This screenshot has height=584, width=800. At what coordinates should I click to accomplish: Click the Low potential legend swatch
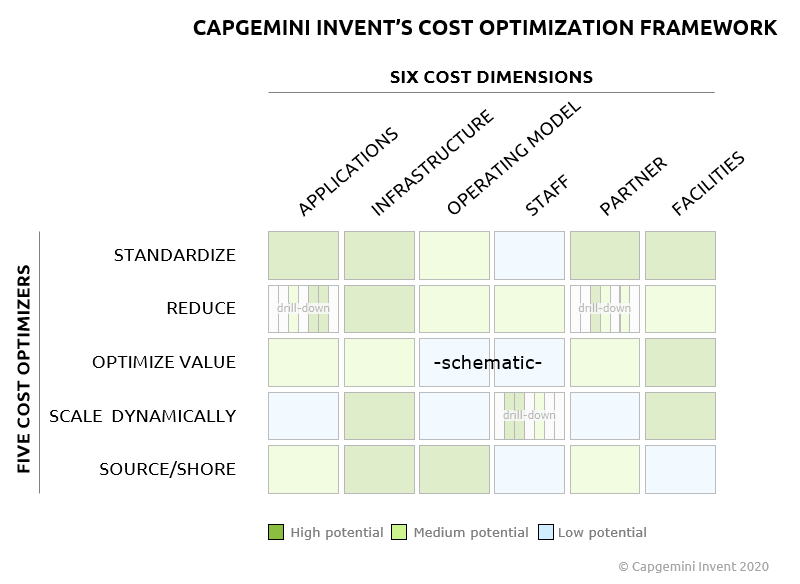[x=545, y=532]
